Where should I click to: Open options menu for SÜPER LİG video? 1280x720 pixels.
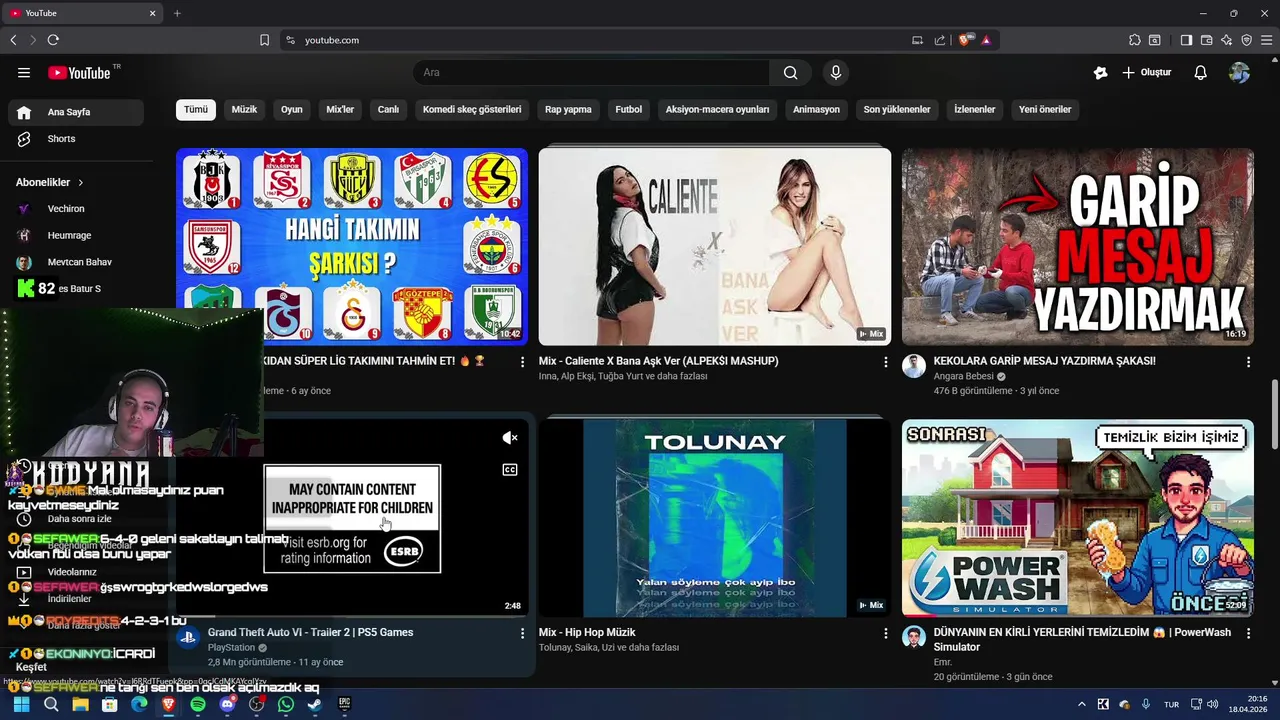pyautogui.click(x=522, y=362)
